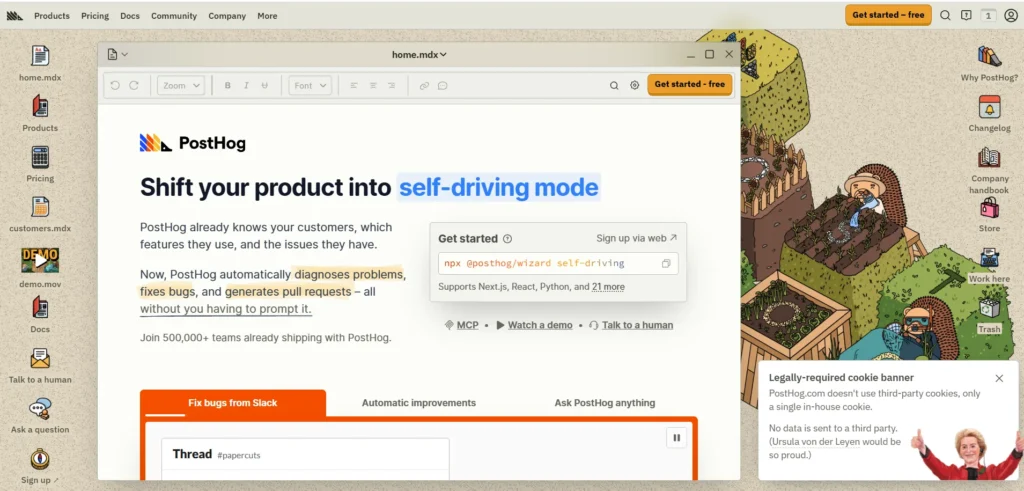Open the Pricing menu item

point(95,16)
